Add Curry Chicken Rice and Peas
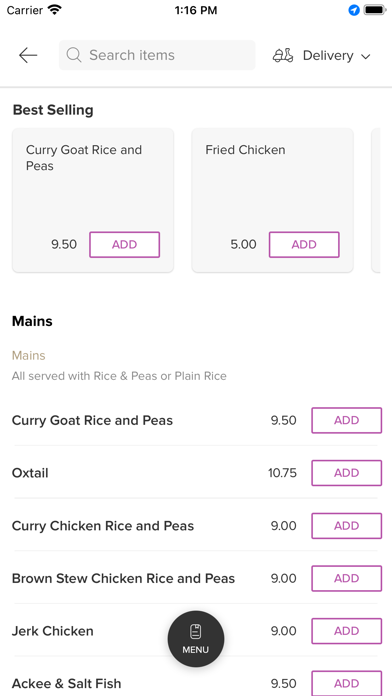392x696 pixels. pyautogui.click(x=347, y=526)
